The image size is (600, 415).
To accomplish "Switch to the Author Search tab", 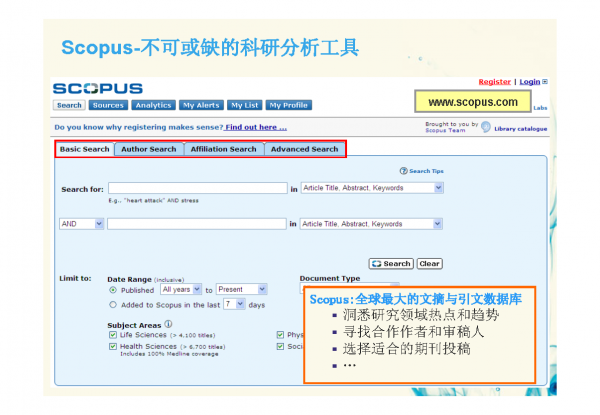I will pos(149,149).
